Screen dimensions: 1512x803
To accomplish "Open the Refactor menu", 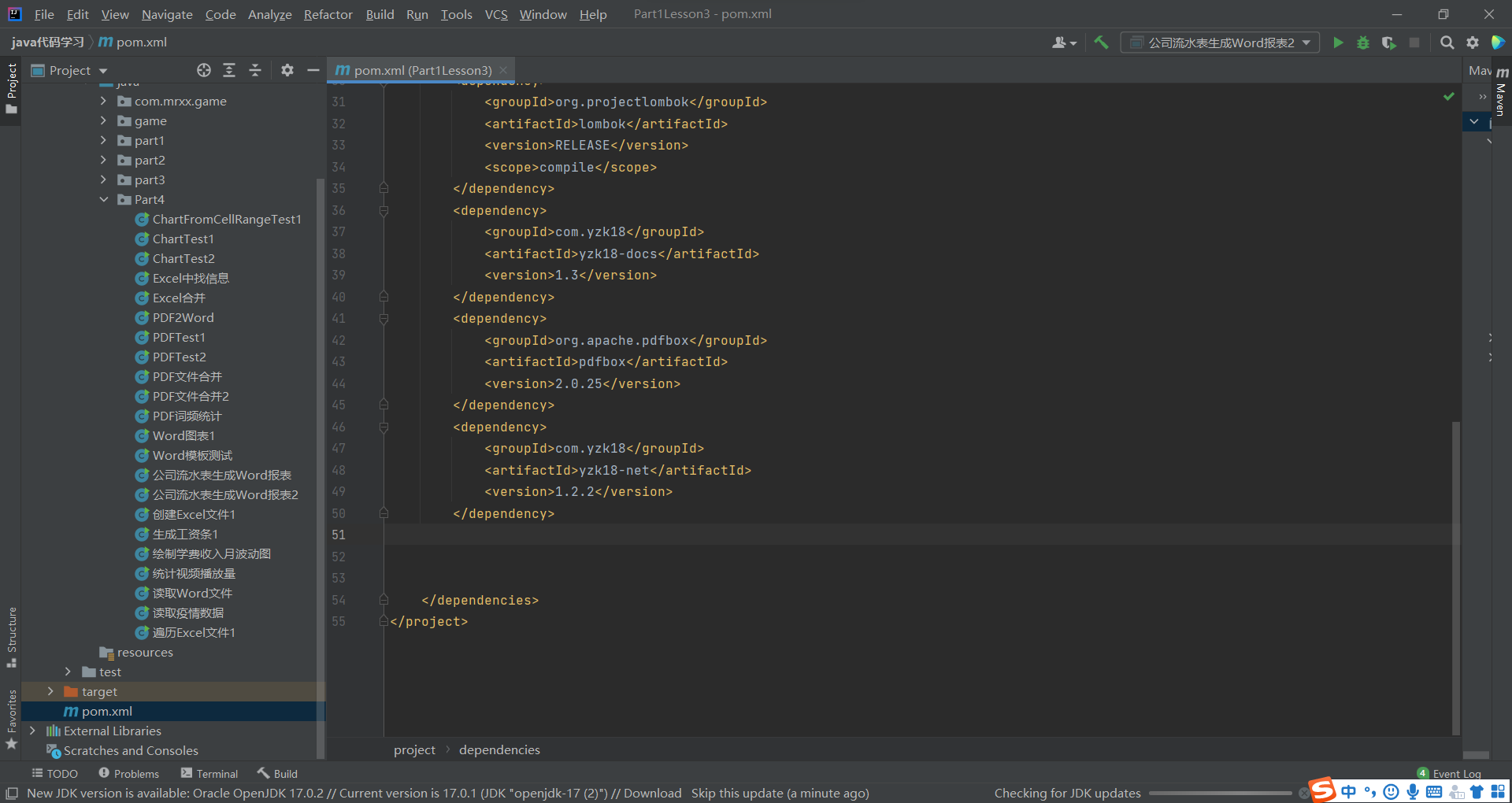I will (328, 14).
